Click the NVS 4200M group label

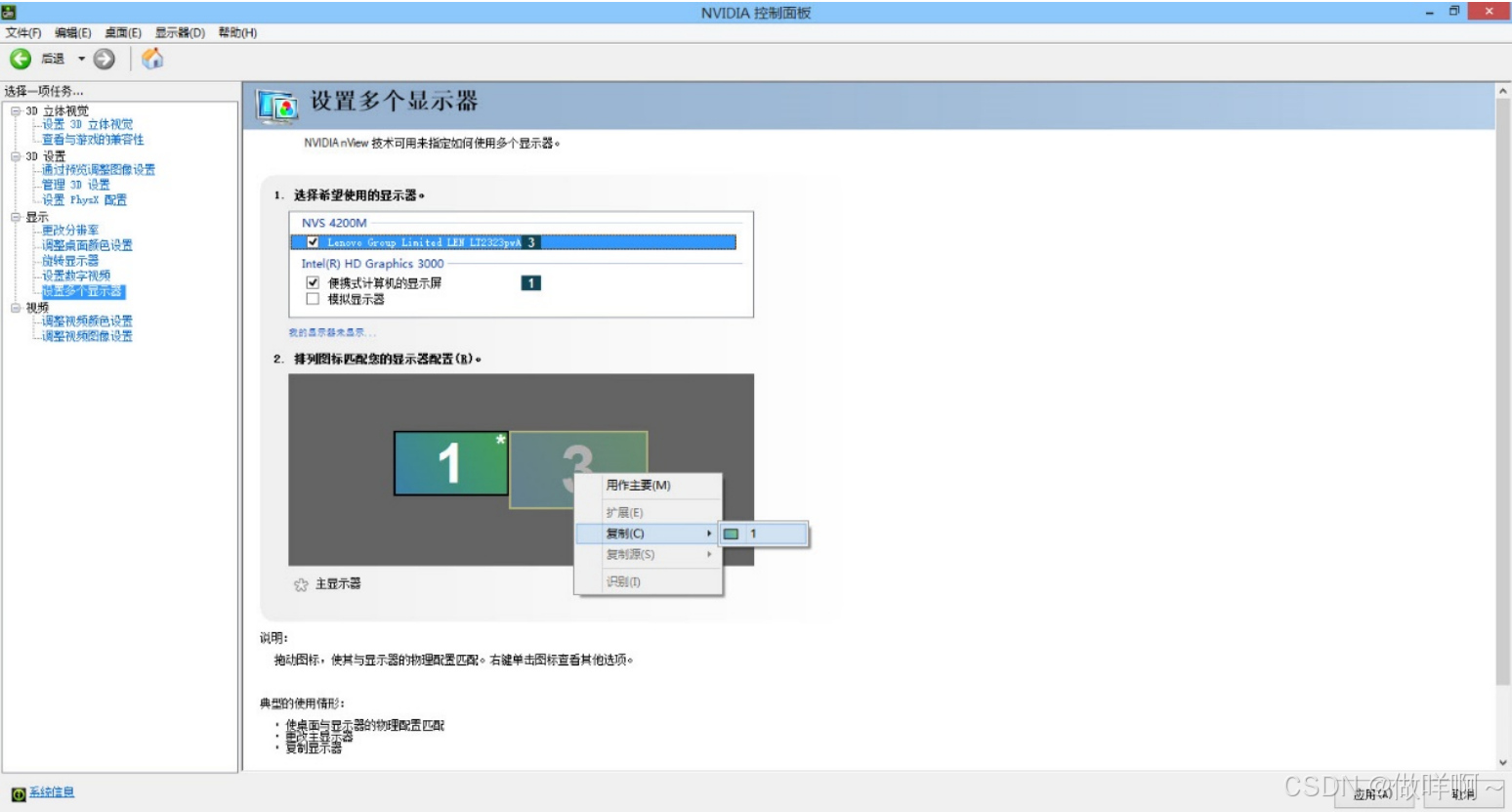click(x=334, y=223)
